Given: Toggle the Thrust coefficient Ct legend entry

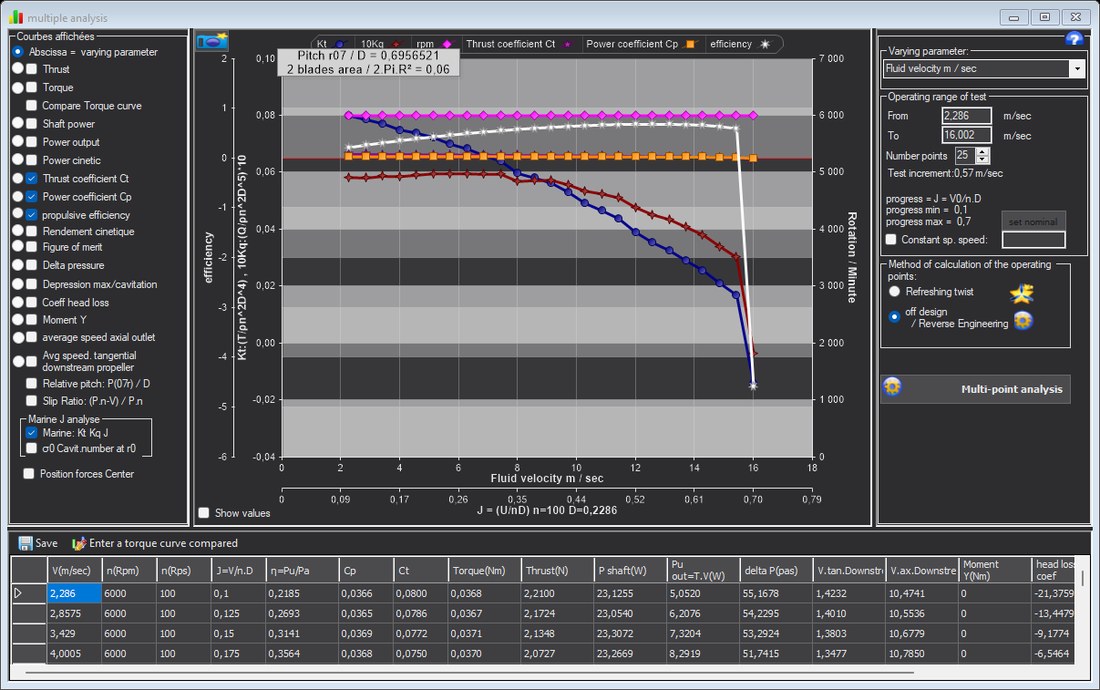Looking at the screenshot, I should point(518,44).
